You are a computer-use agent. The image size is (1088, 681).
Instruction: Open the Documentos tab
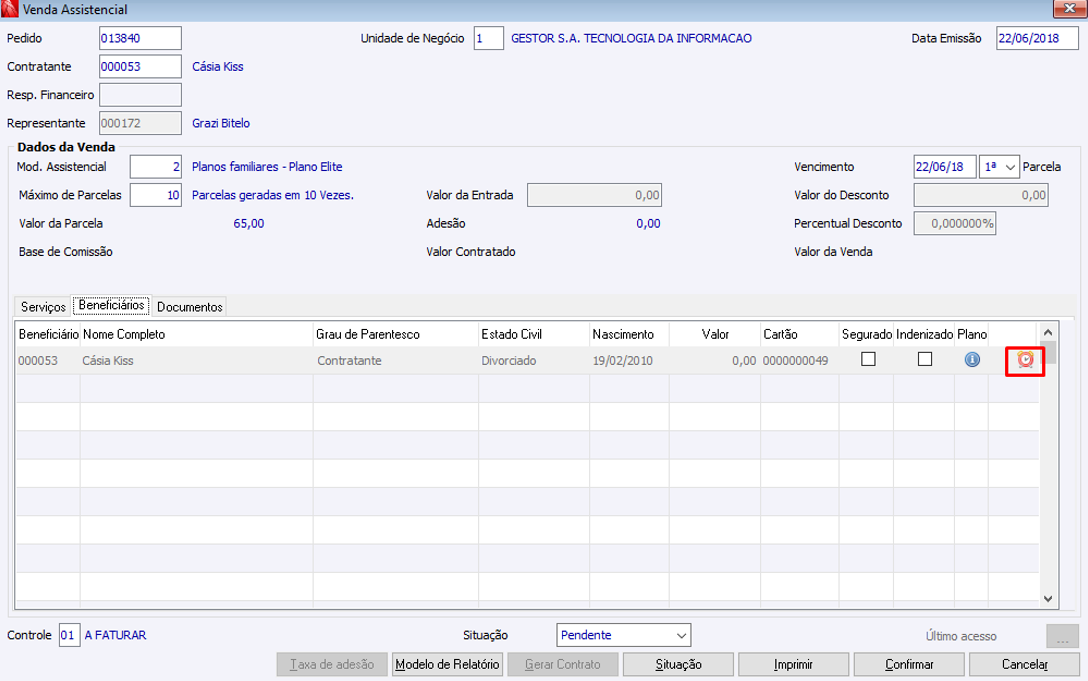point(189,307)
